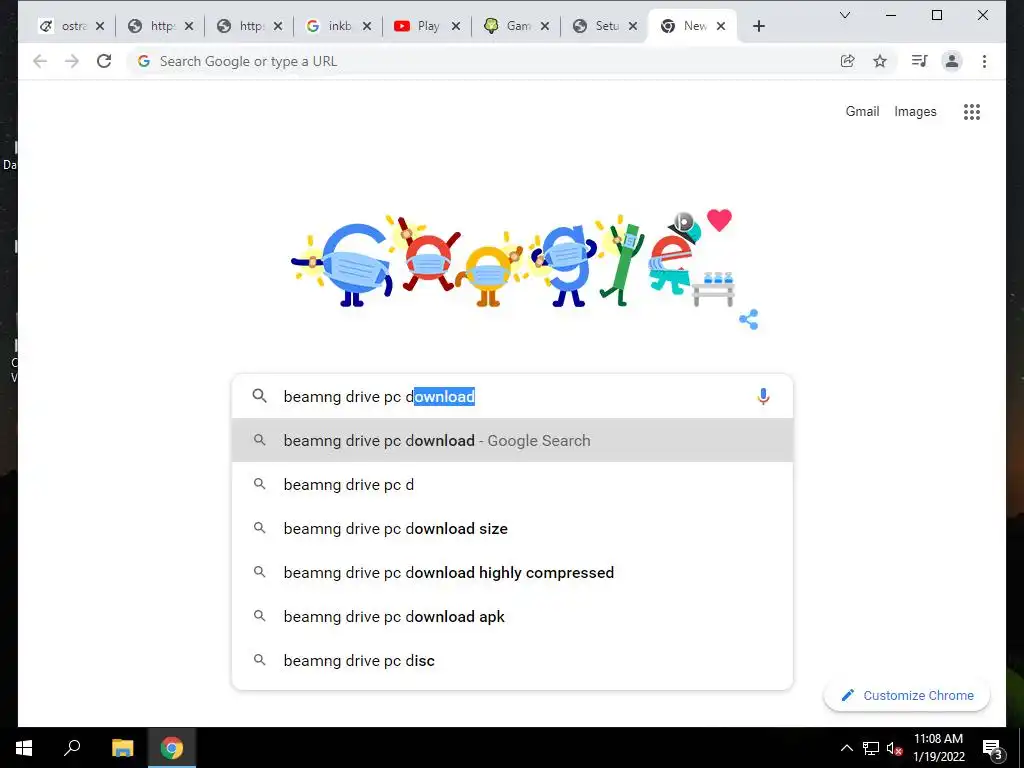Open network status tray icon
The image size is (1024, 768).
point(871,748)
